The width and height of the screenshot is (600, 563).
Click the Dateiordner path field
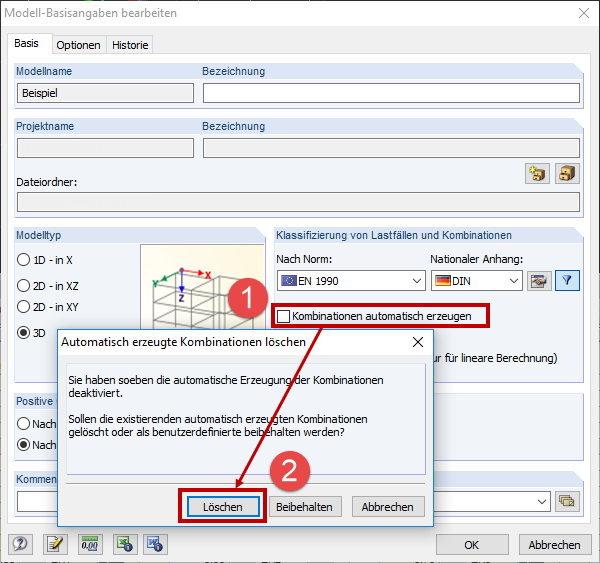[298, 202]
